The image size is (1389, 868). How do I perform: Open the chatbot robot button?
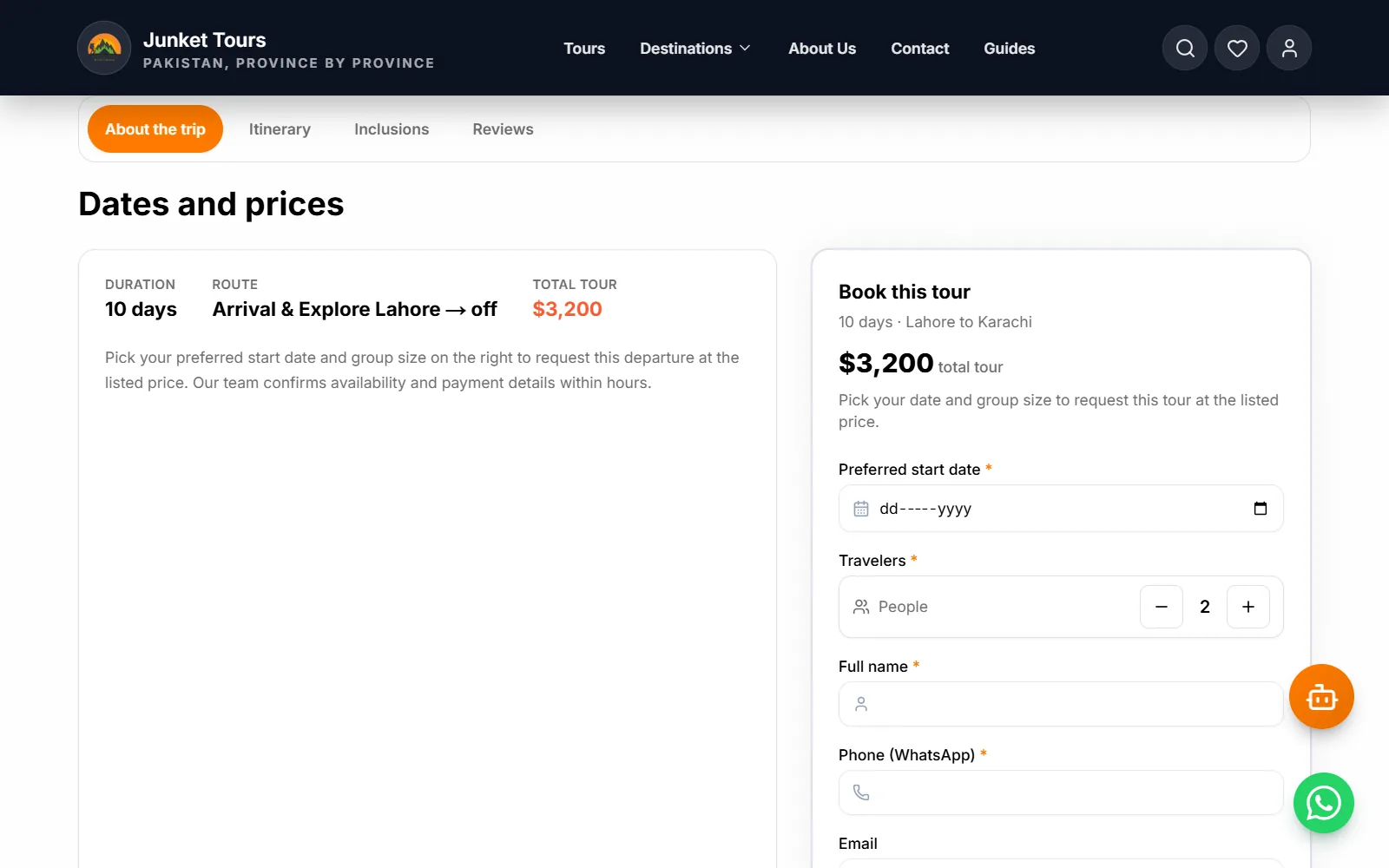tap(1321, 696)
